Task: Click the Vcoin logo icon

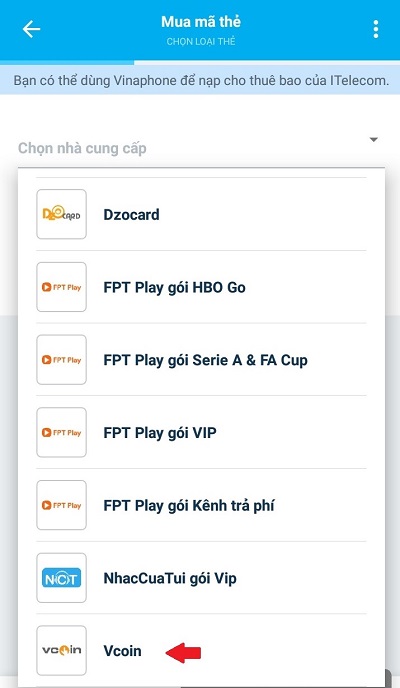Action: click(x=61, y=650)
